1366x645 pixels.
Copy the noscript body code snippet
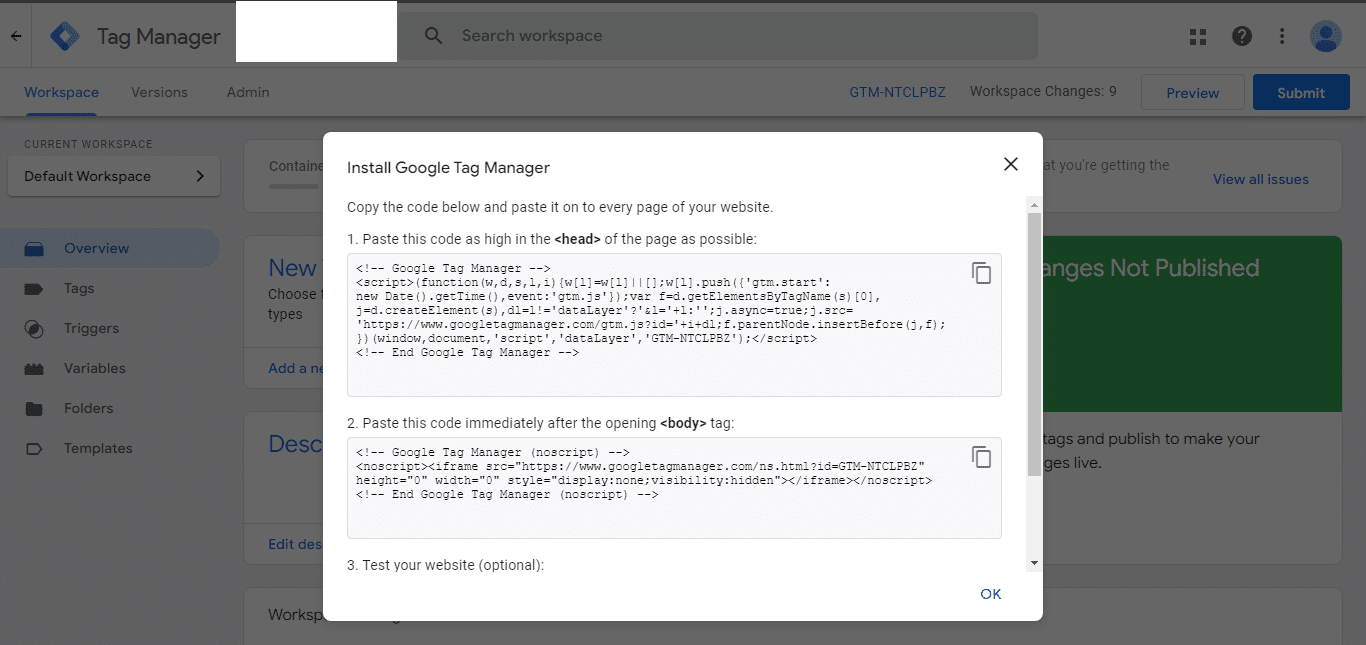tap(981, 457)
